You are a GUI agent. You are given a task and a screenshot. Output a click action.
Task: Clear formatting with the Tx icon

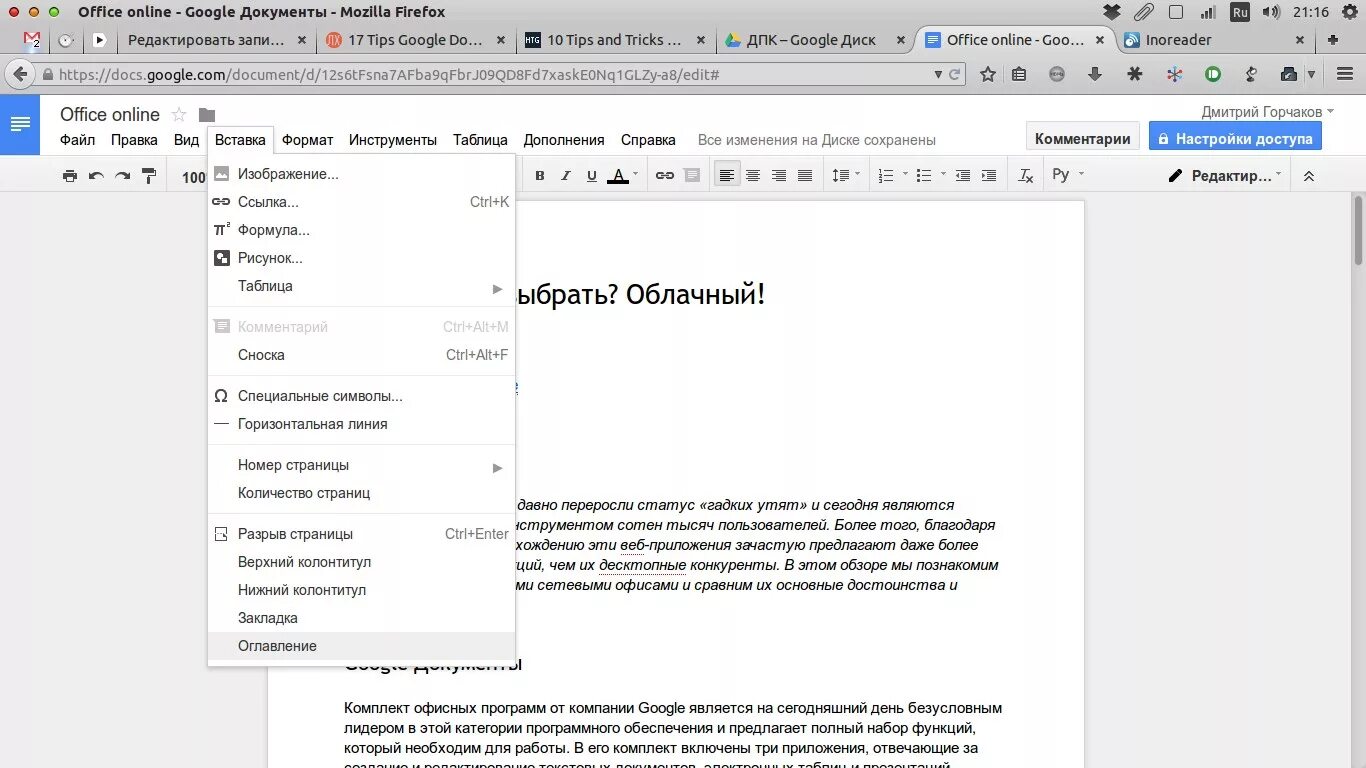1025,175
